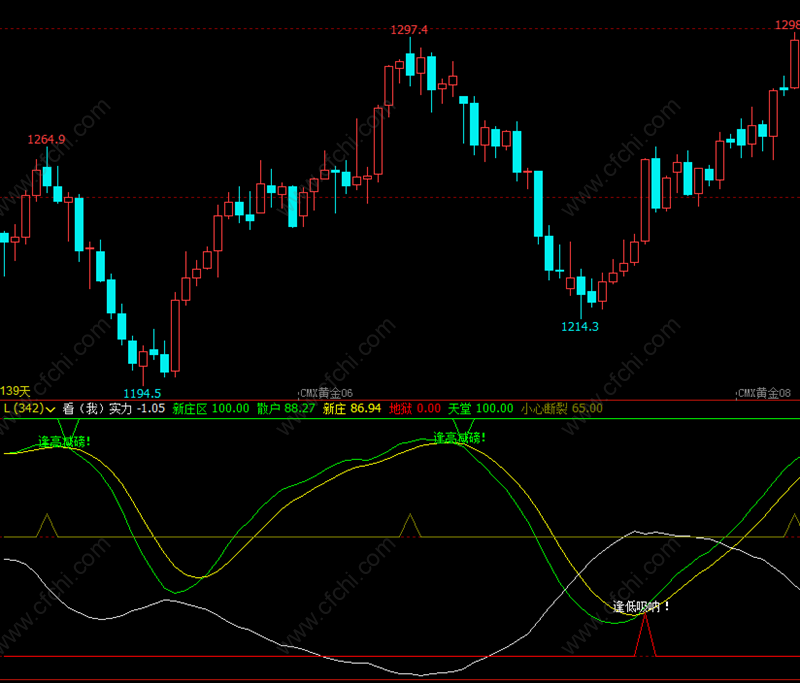800x683 pixels.
Task: Click the 新庄 86.94 indicator value
Action: click(352, 409)
